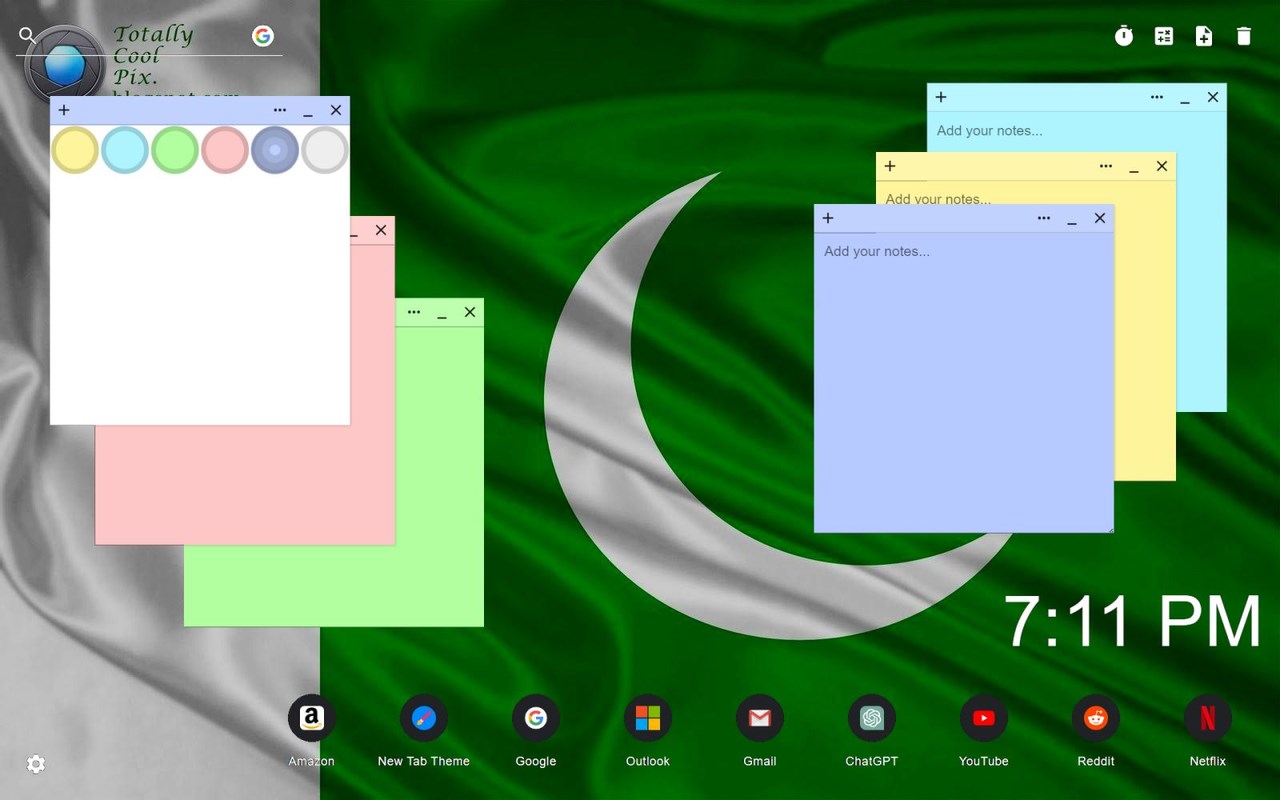The height and width of the screenshot is (800, 1280).
Task: Add note from cyan note's plus
Action: 941,97
